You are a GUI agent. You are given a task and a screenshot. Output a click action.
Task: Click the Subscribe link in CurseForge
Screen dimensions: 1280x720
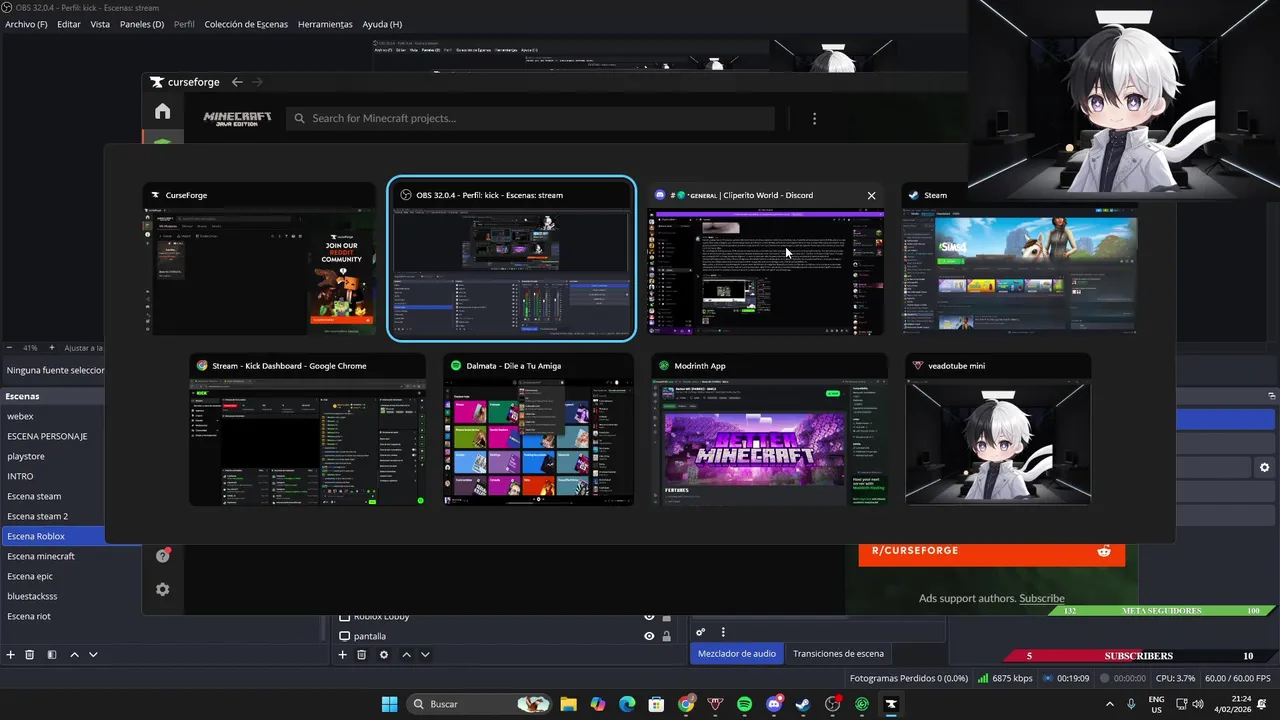pyautogui.click(x=1042, y=598)
